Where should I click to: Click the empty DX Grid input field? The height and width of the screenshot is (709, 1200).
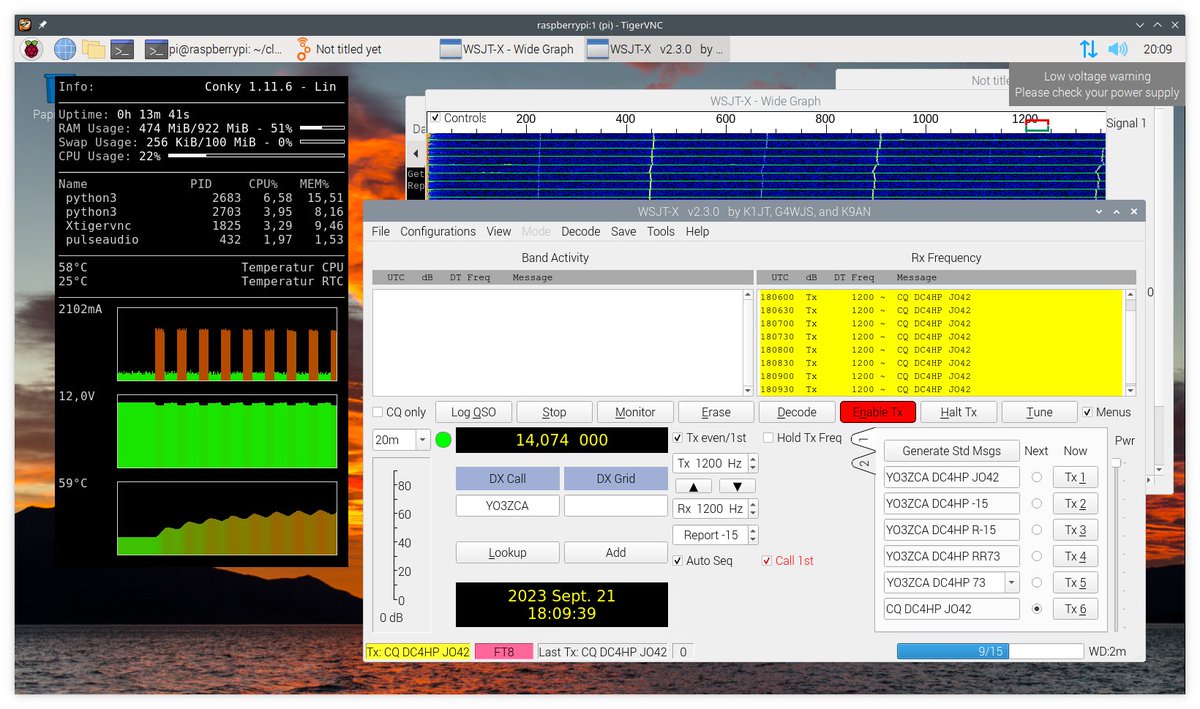(x=616, y=506)
